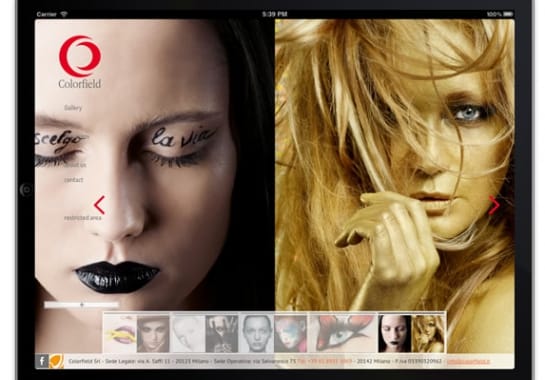
Task: Select the dark-haired smoky eyes thumbnail
Action: pos(153,334)
